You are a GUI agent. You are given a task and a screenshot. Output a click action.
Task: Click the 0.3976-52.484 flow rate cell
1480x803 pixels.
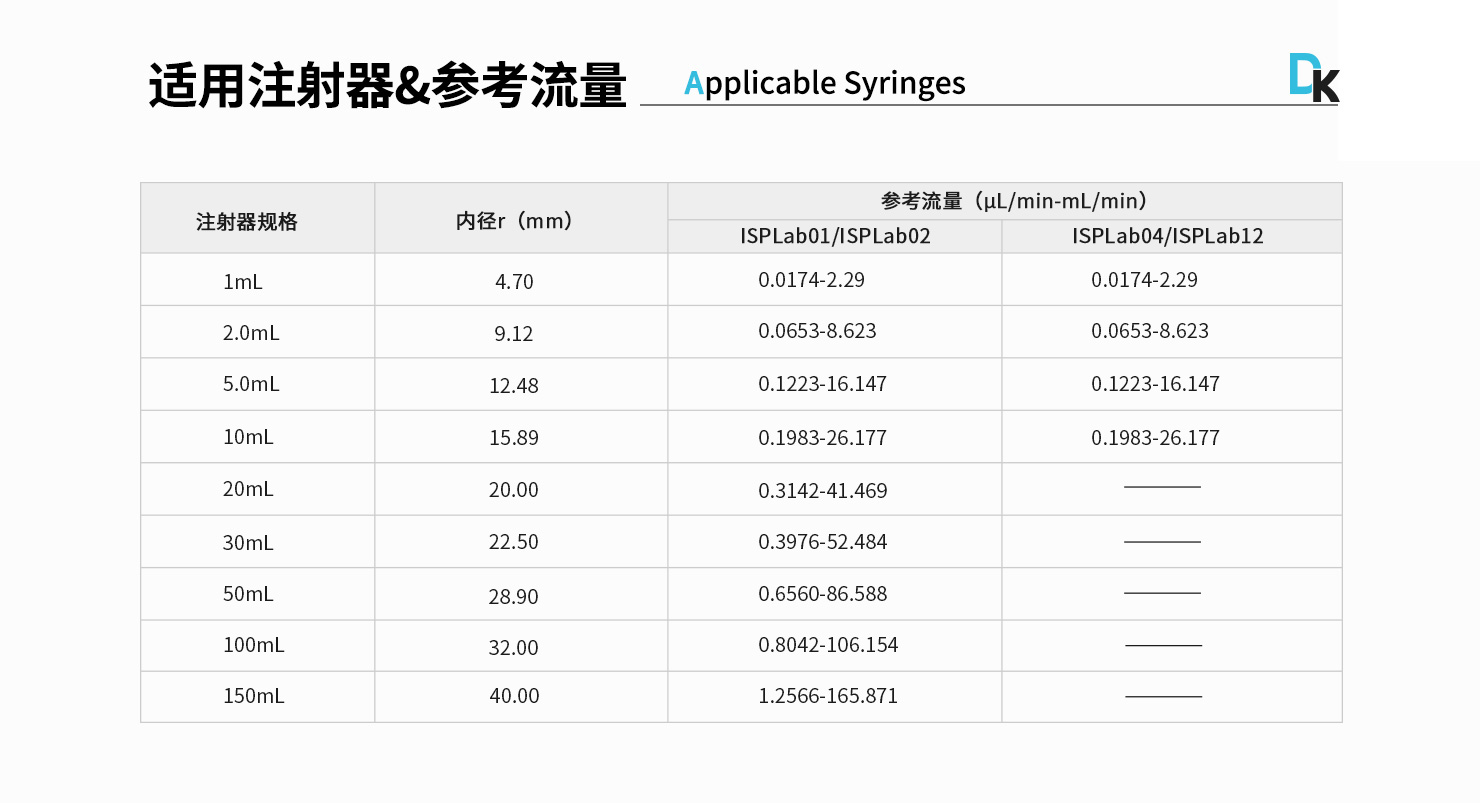(x=822, y=542)
